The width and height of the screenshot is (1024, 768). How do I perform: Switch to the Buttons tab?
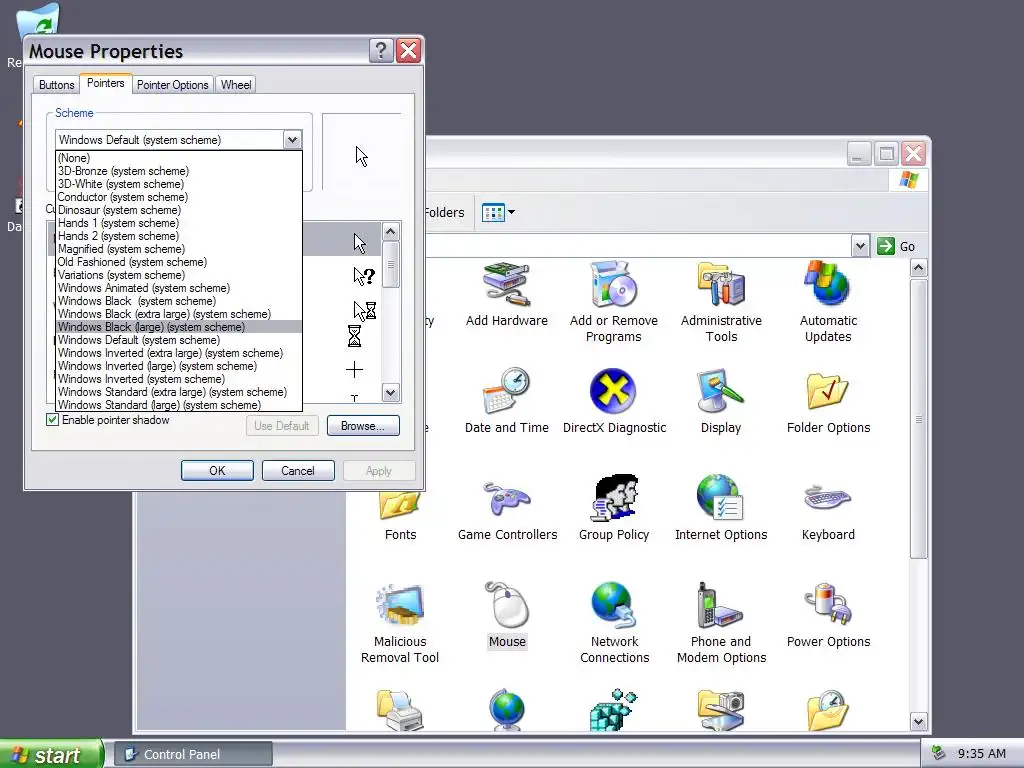[x=56, y=85]
